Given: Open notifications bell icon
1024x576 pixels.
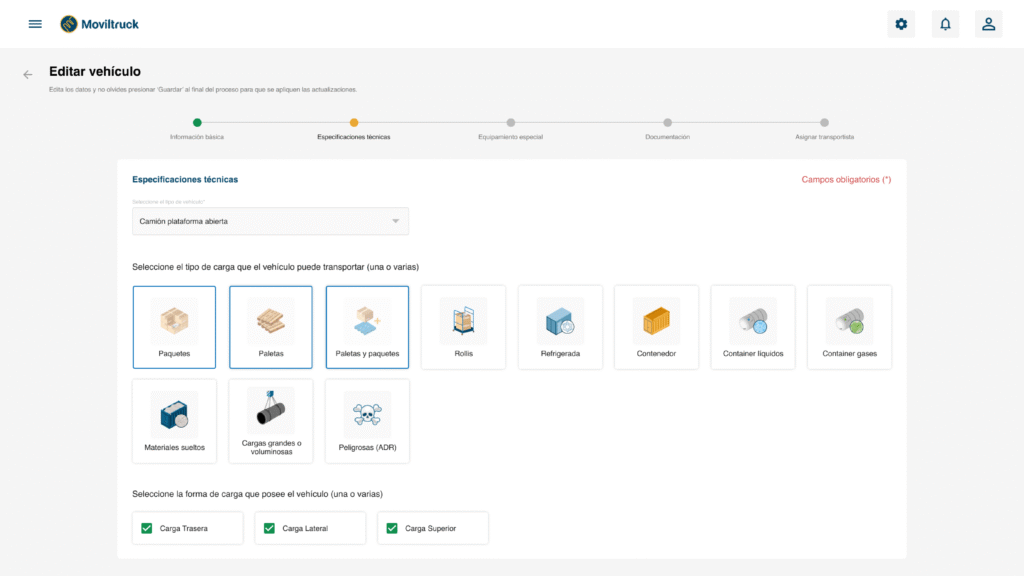Looking at the screenshot, I should [x=945, y=24].
